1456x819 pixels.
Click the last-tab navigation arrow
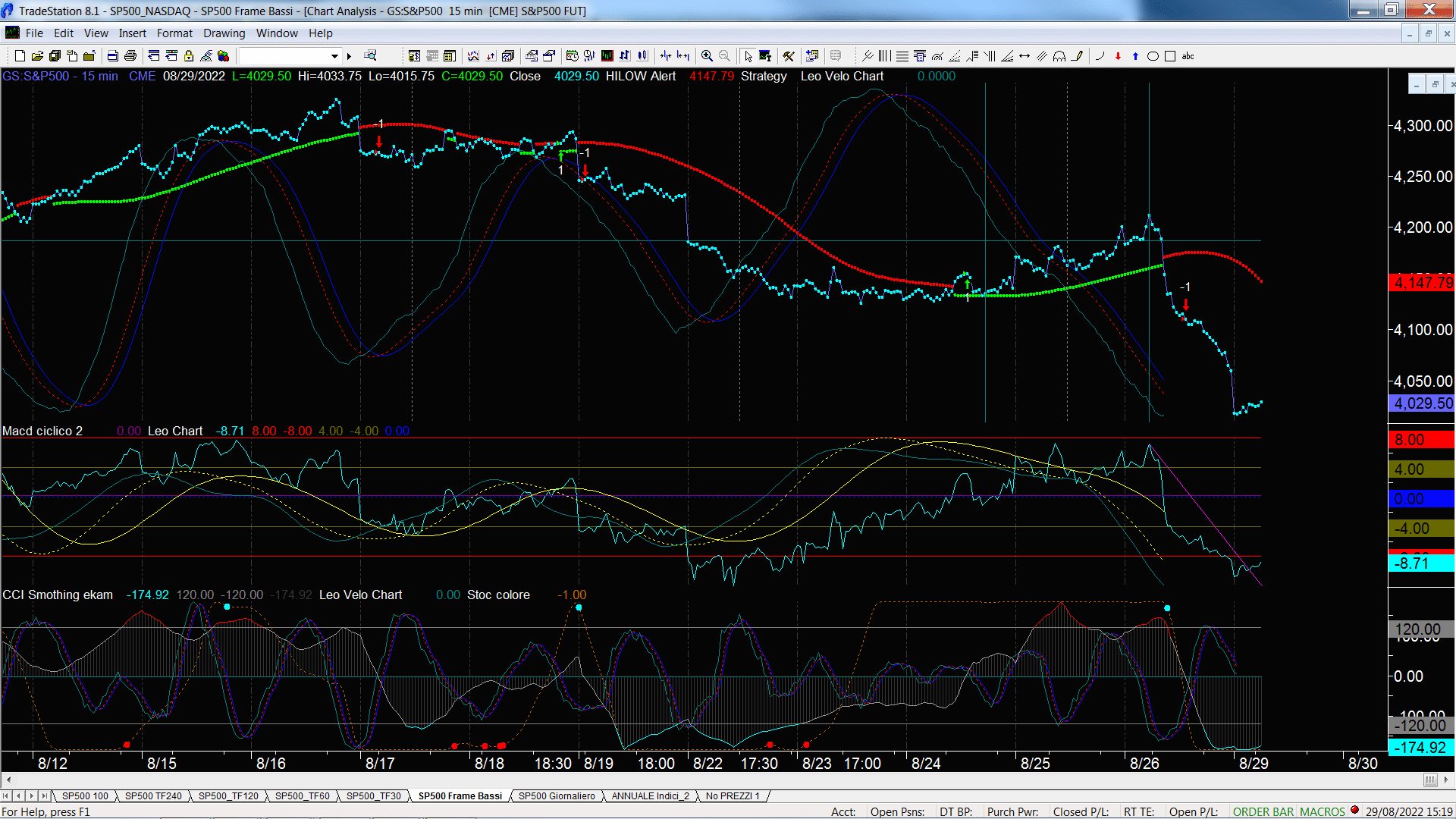click(x=44, y=796)
